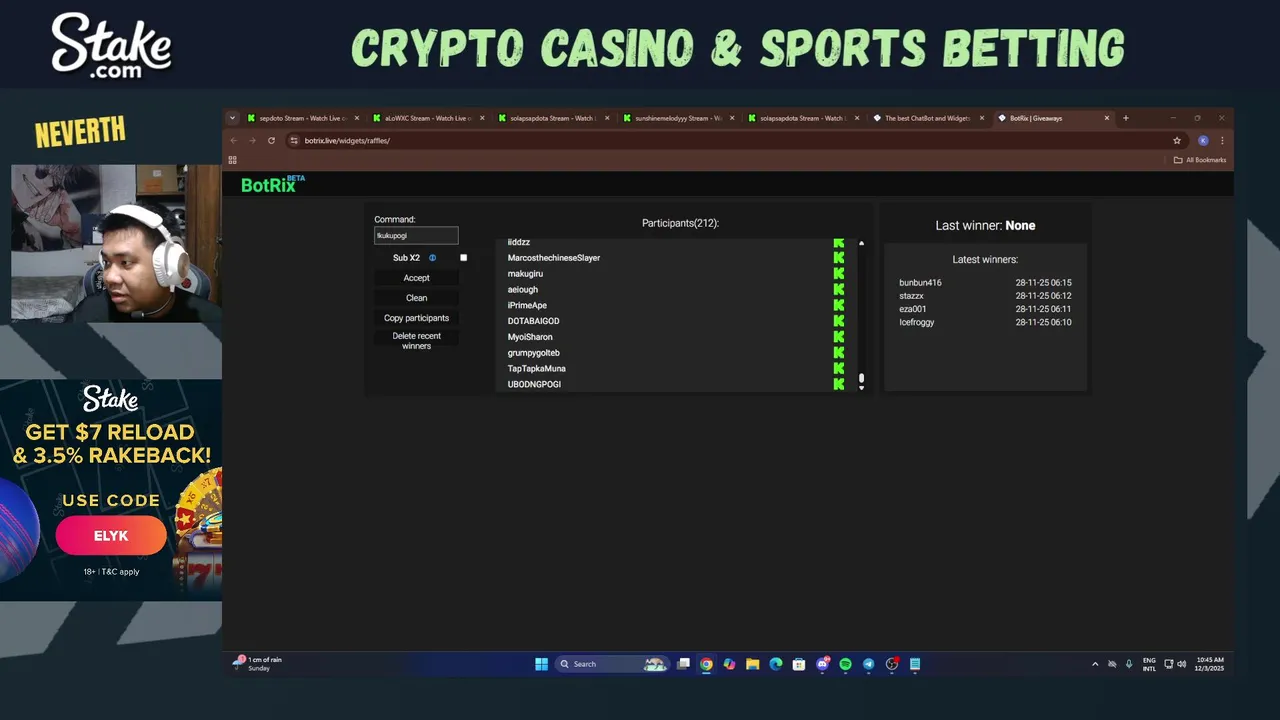Open the Chrome apps grid shortcut

coord(232,160)
